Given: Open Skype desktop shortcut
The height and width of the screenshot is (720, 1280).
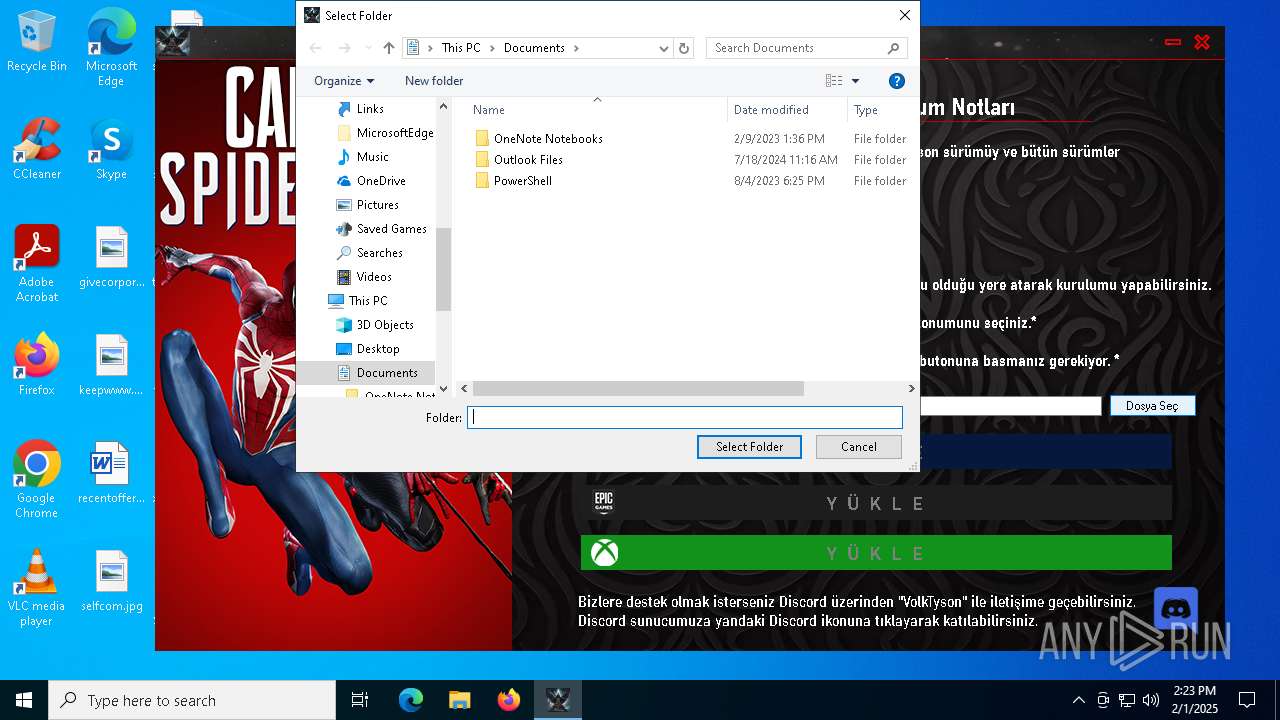Looking at the screenshot, I should tap(111, 150).
